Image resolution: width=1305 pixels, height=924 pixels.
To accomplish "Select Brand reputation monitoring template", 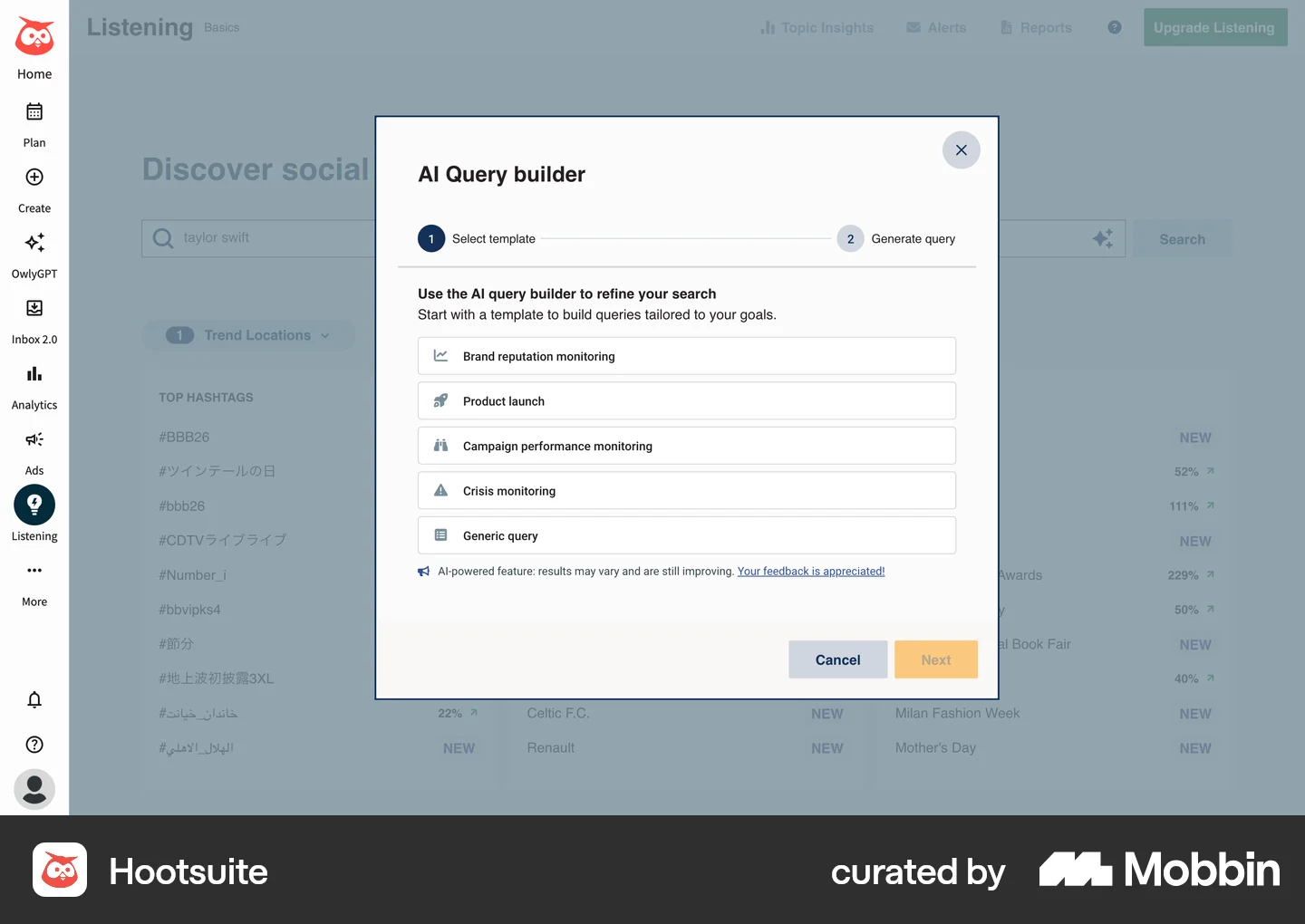I will coord(687,356).
